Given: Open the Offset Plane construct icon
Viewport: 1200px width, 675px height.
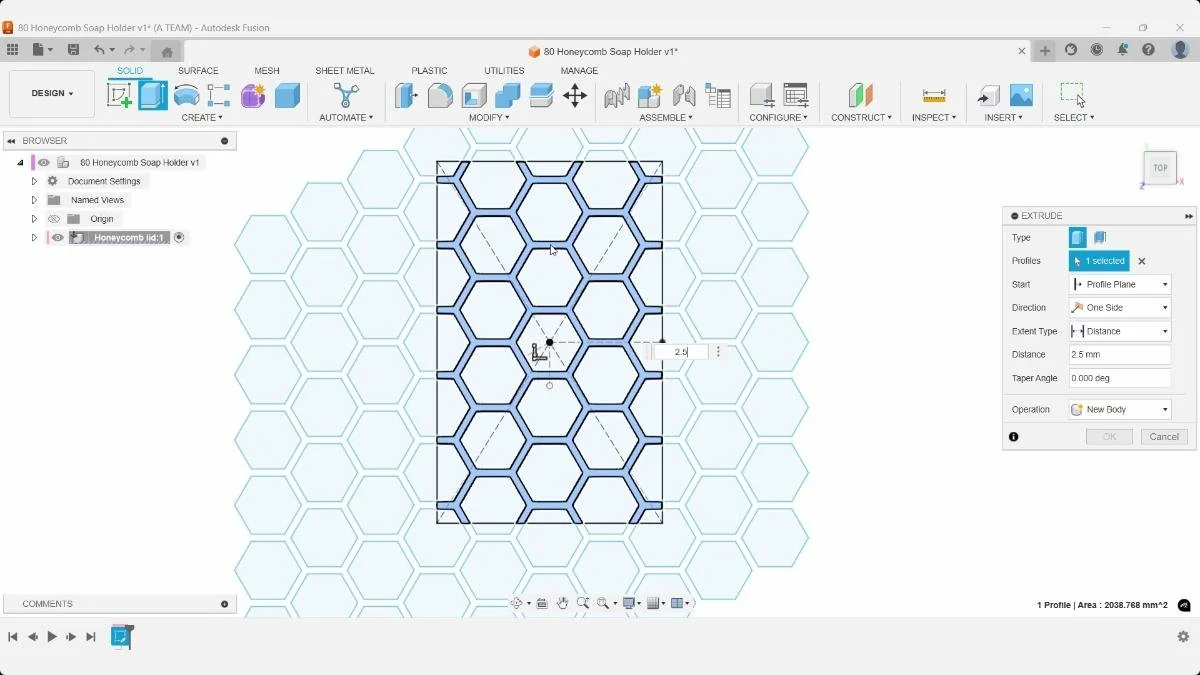Looking at the screenshot, I should coord(860,95).
